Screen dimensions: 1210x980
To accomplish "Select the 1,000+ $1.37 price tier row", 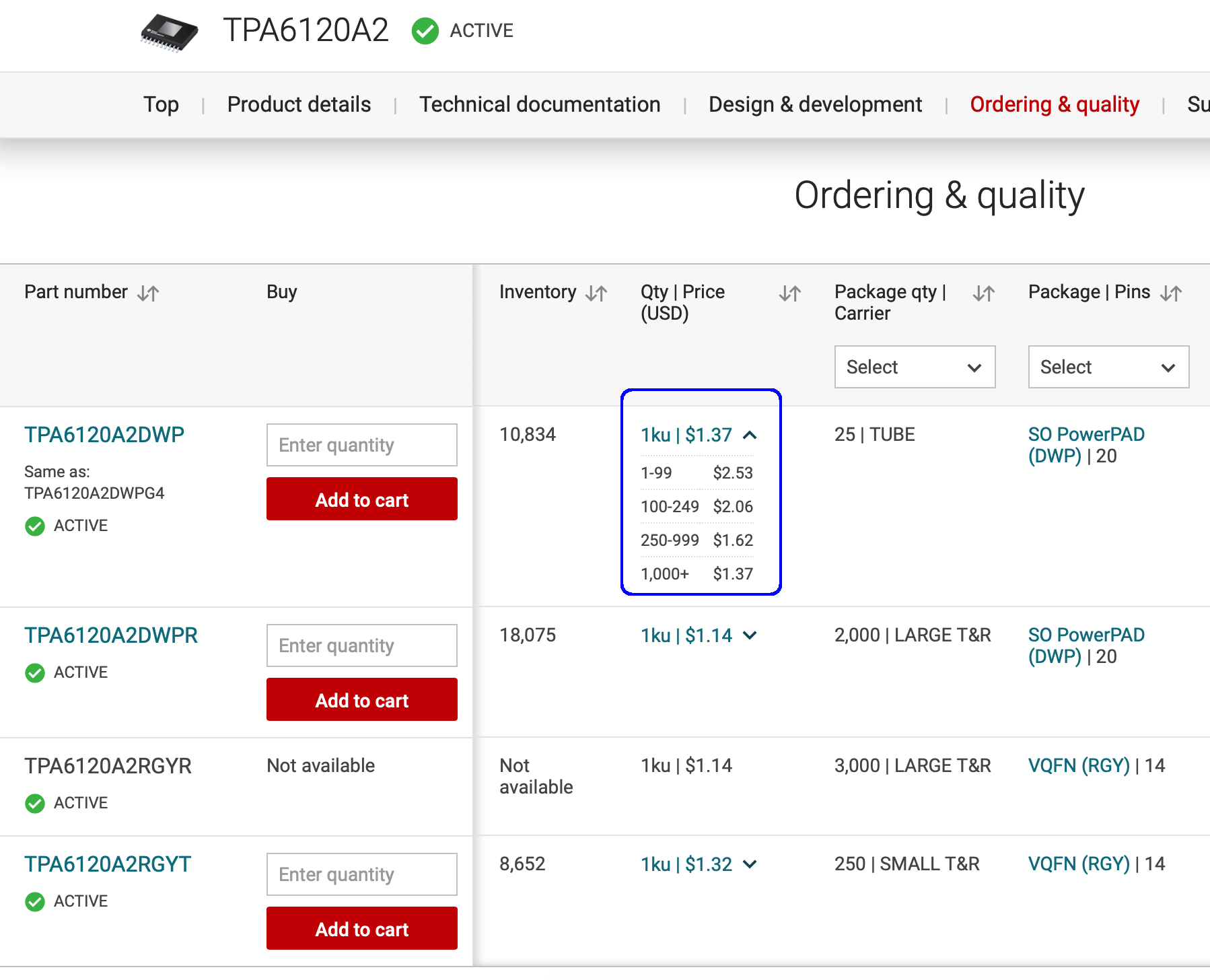I will coord(697,574).
